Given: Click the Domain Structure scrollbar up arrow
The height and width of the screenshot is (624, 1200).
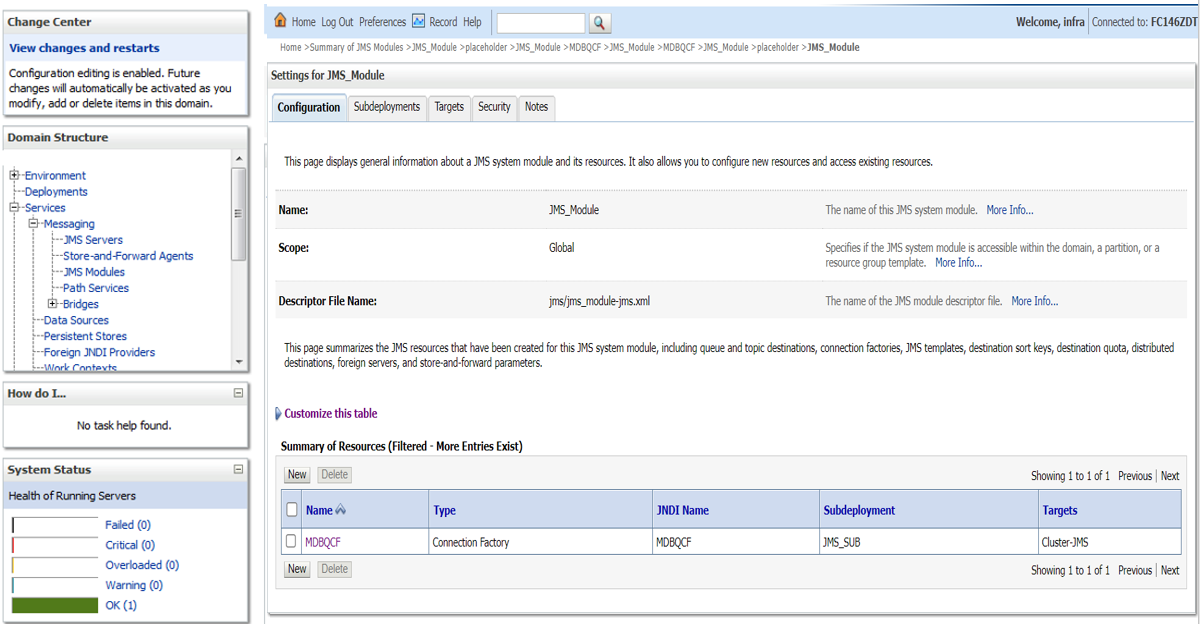Looking at the screenshot, I should point(238,159).
